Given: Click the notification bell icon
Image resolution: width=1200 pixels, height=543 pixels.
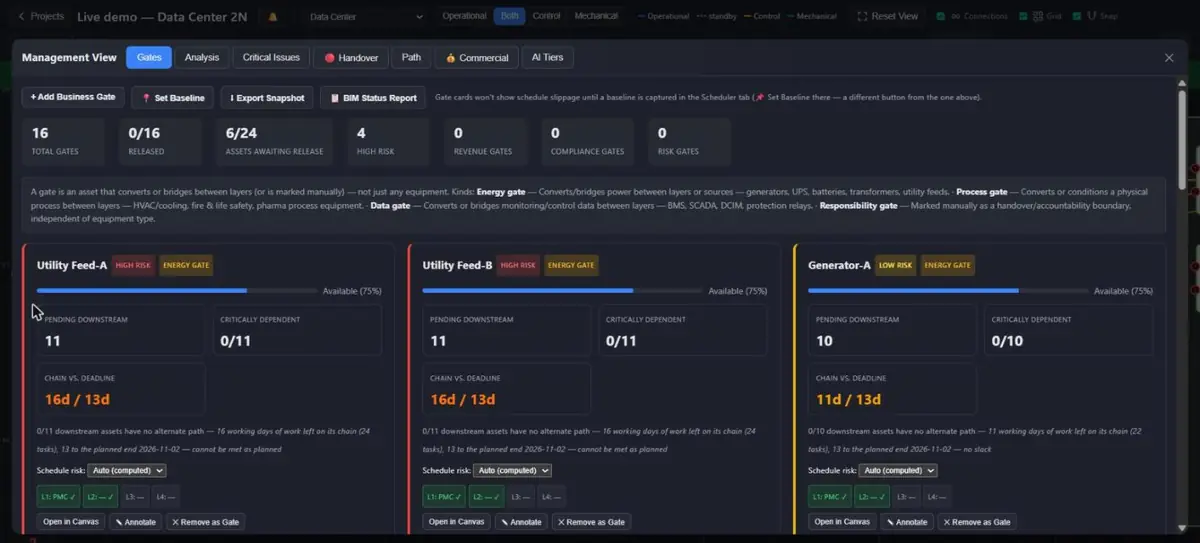Looking at the screenshot, I should (x=273, y=17).
